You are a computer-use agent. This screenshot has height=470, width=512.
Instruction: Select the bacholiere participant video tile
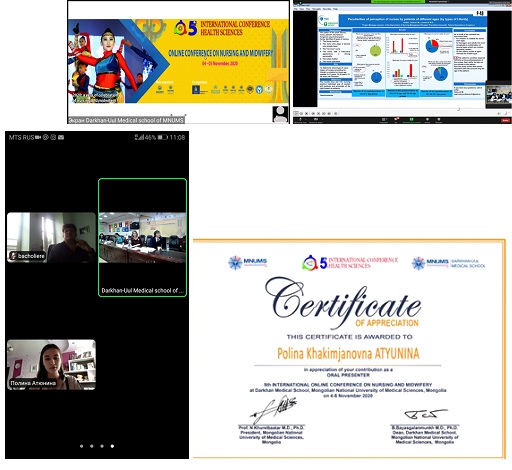point(51,237)
